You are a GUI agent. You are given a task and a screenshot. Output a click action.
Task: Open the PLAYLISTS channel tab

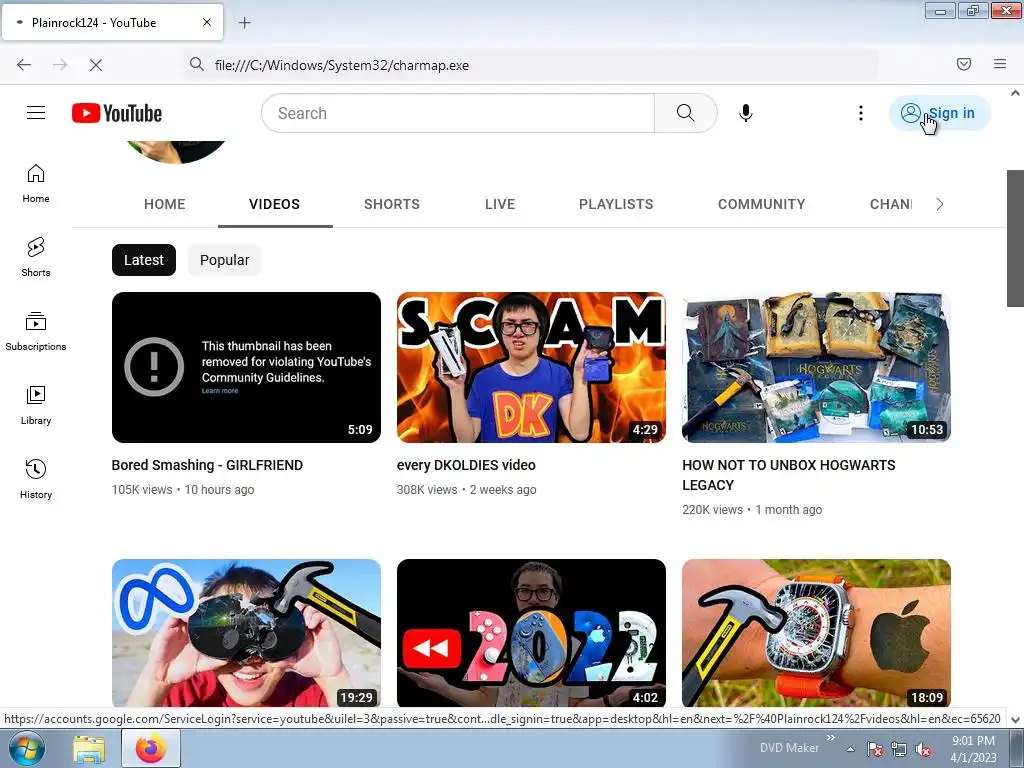click(616, 204)
